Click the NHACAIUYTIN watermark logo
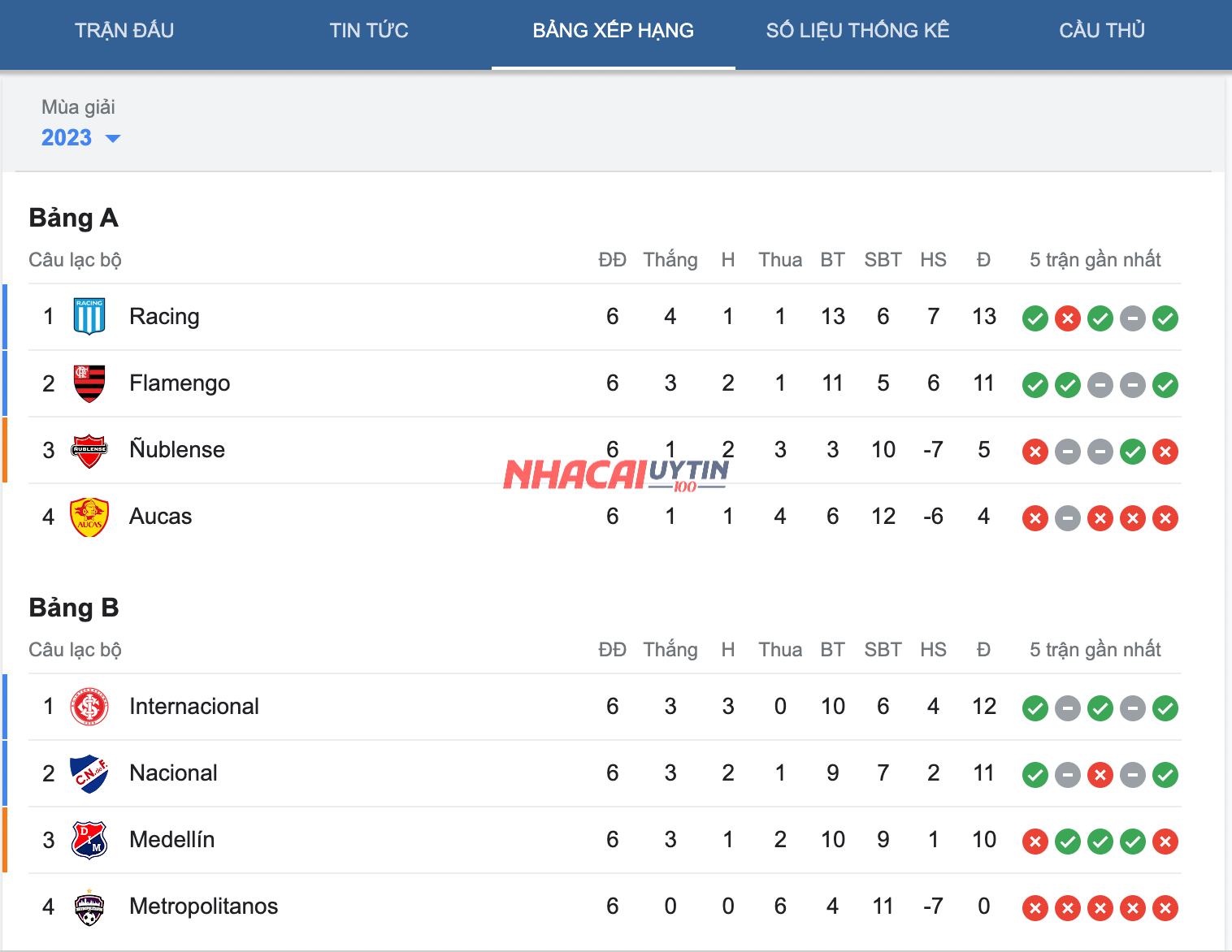The width and height of the screenshot is (1232, 952). (615, 474)
